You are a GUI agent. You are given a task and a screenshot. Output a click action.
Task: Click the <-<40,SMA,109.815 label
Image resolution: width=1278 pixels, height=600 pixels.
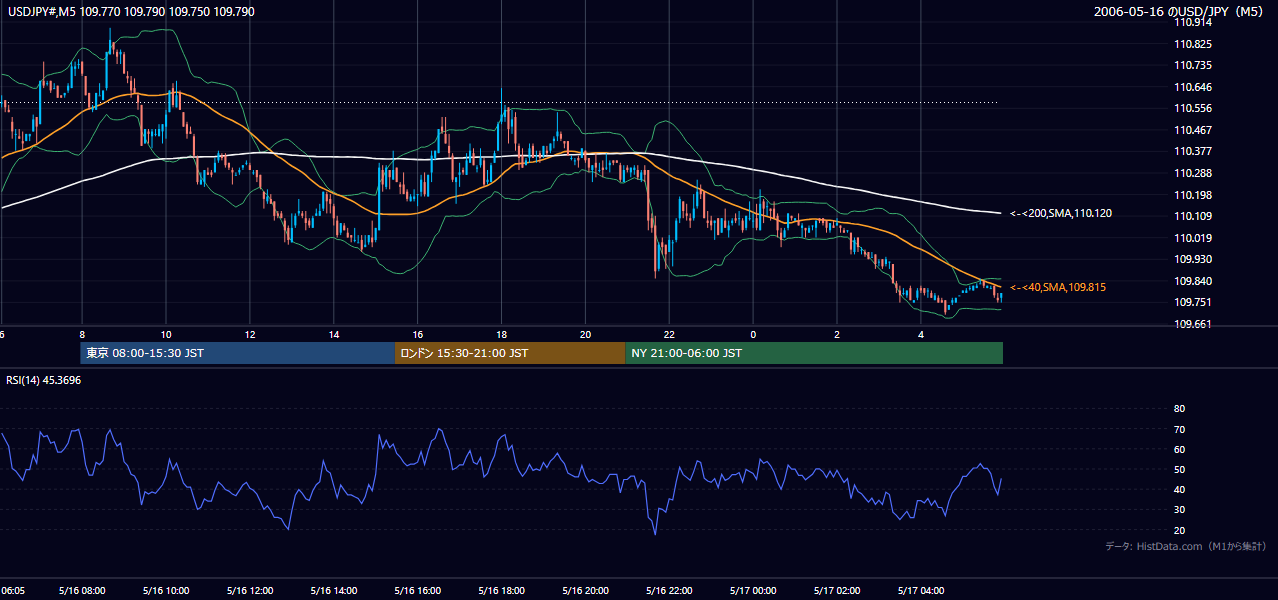[x=1058, y=287]
